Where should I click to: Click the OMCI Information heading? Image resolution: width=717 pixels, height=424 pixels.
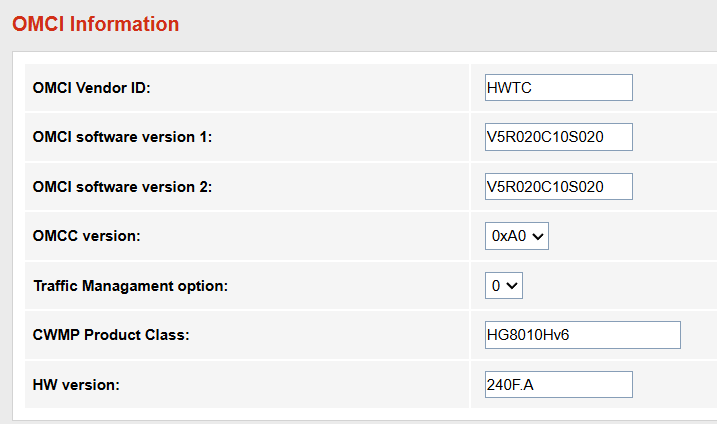[95, 24]
